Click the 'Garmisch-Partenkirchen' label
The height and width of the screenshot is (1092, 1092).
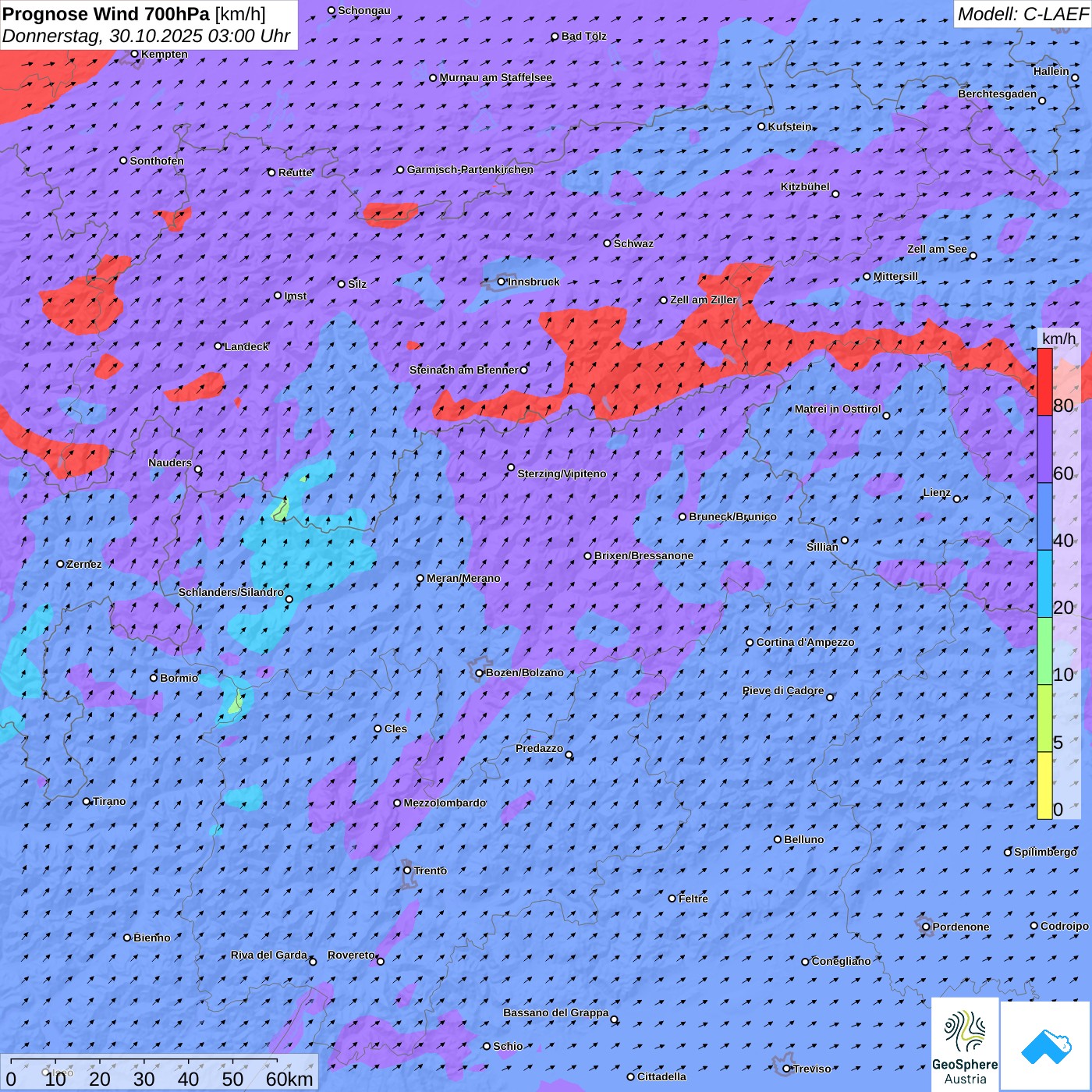pyautogui.click(x=470, y=169)
